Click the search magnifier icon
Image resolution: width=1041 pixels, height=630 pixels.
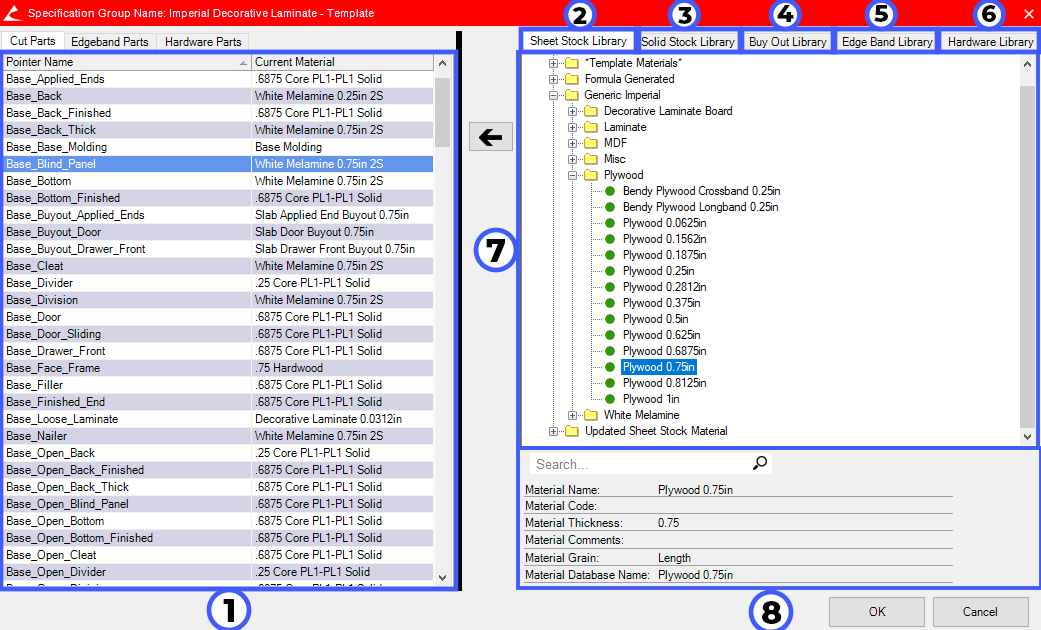pos(760,463)
